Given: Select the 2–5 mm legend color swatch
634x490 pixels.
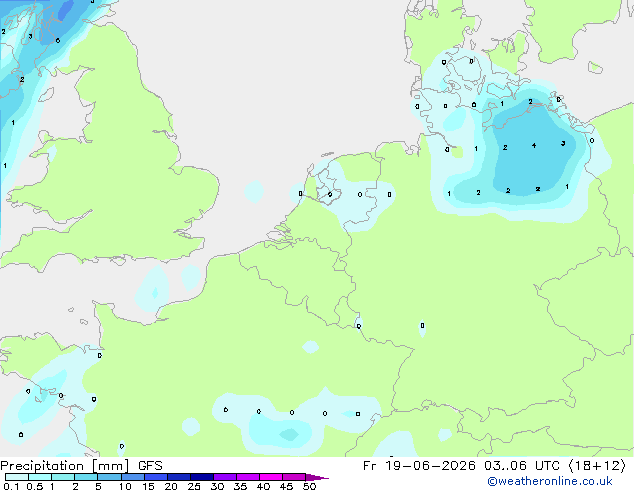Looking at the screenshot, I should tap(86, 477).
